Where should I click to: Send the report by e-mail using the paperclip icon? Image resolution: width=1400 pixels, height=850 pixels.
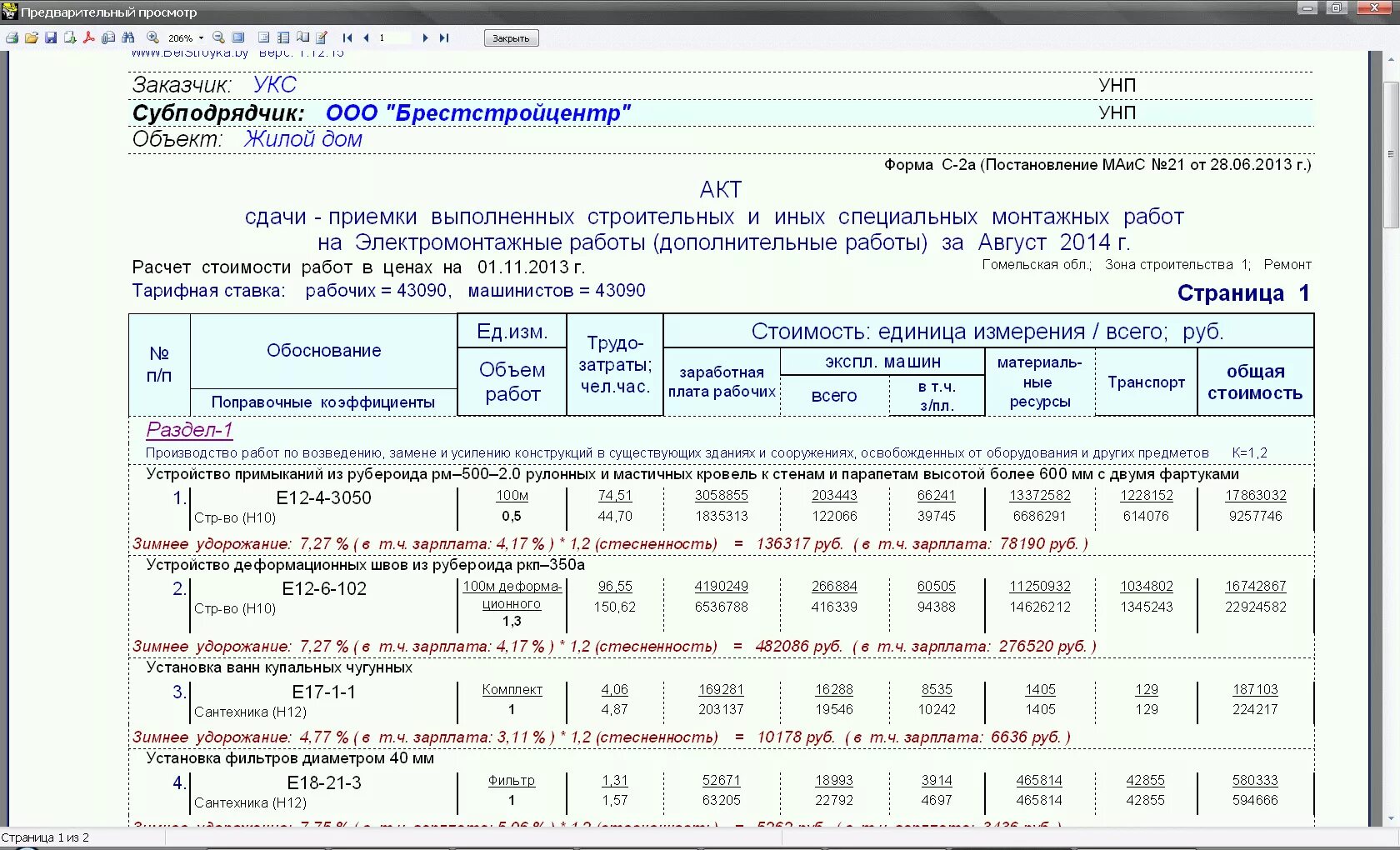pyautogui.click(x=108, y=37)
